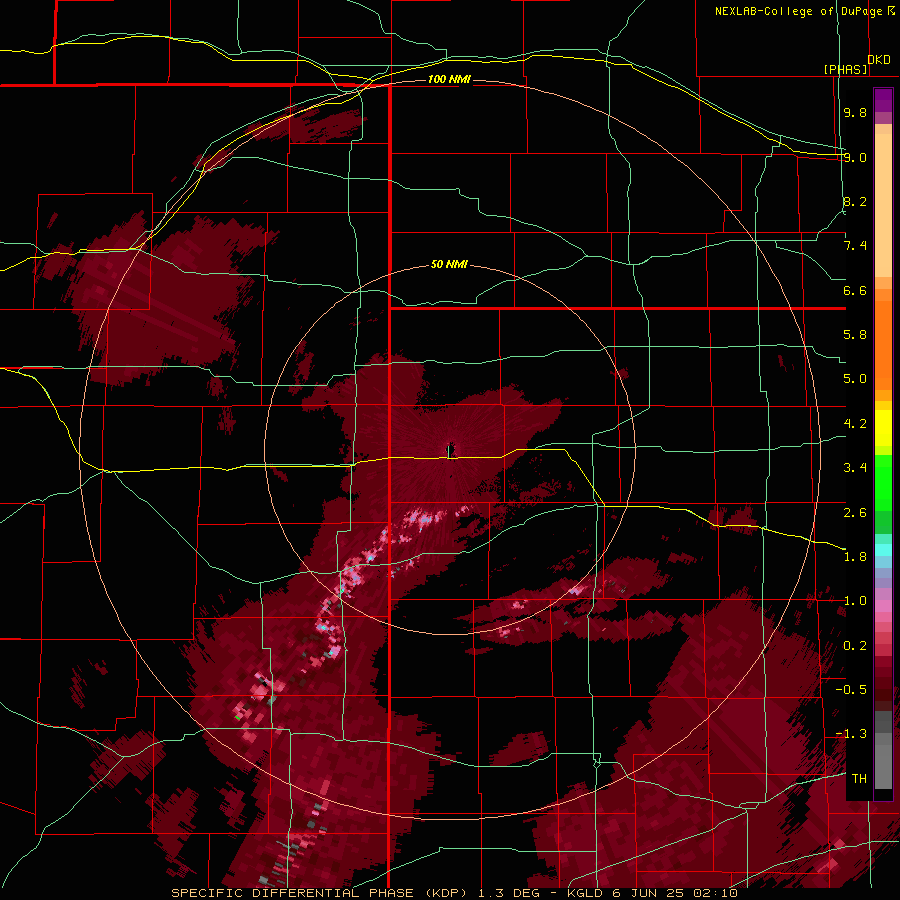Click the 9.0 value on the color scale

[855, 157]
